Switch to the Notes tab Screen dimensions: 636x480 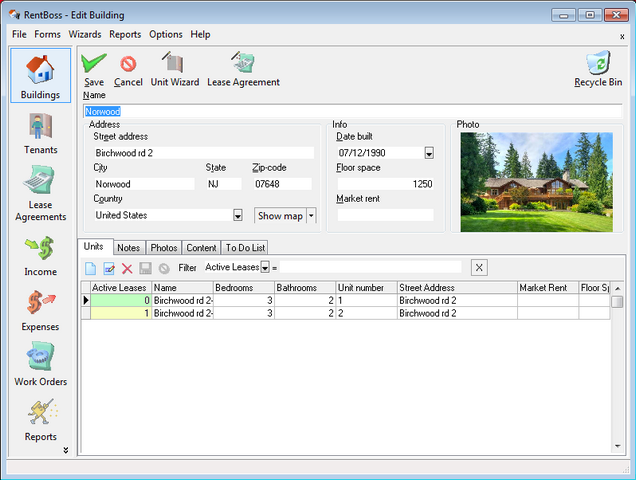pos(129,248)
